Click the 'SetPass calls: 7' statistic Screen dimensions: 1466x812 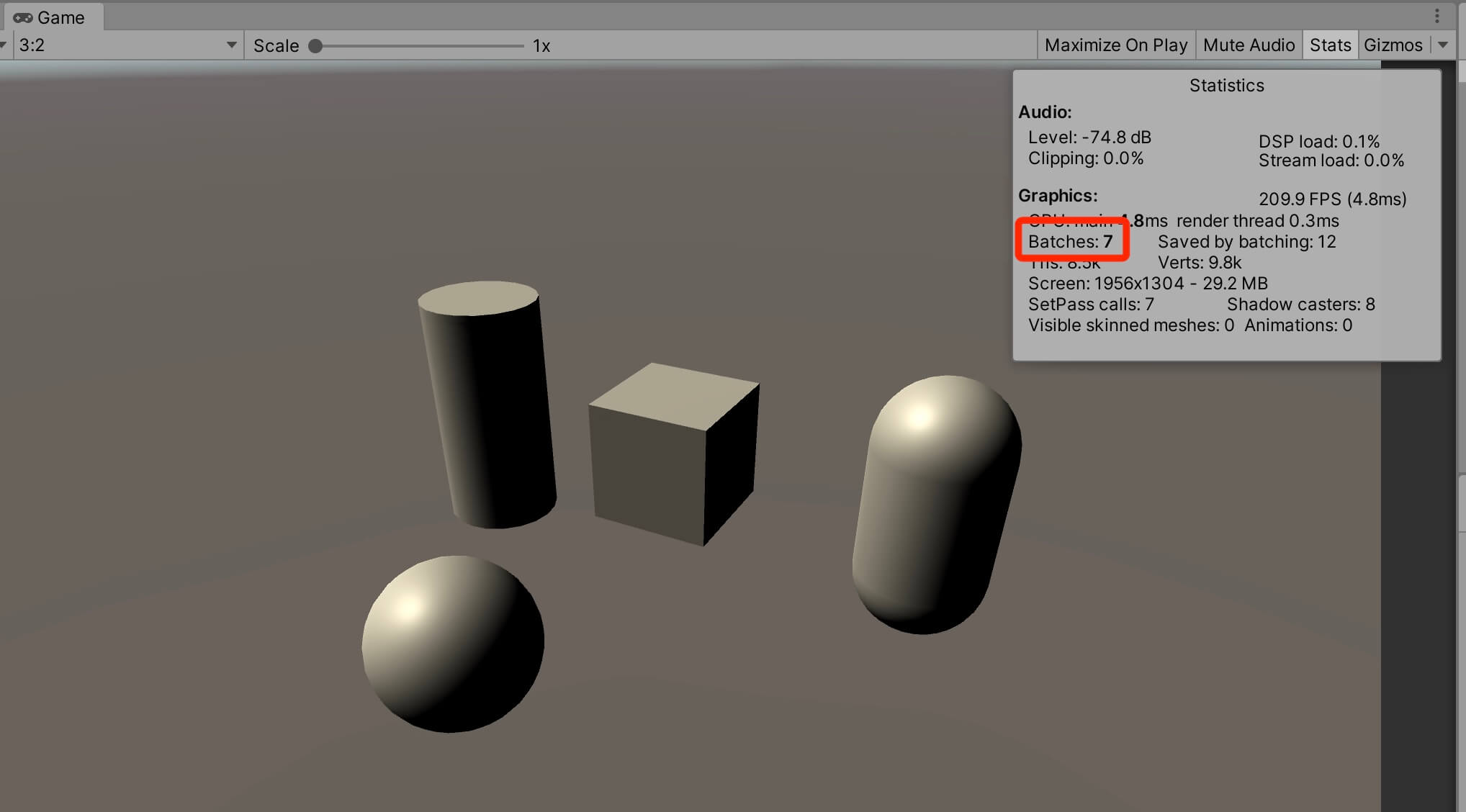1091,304
